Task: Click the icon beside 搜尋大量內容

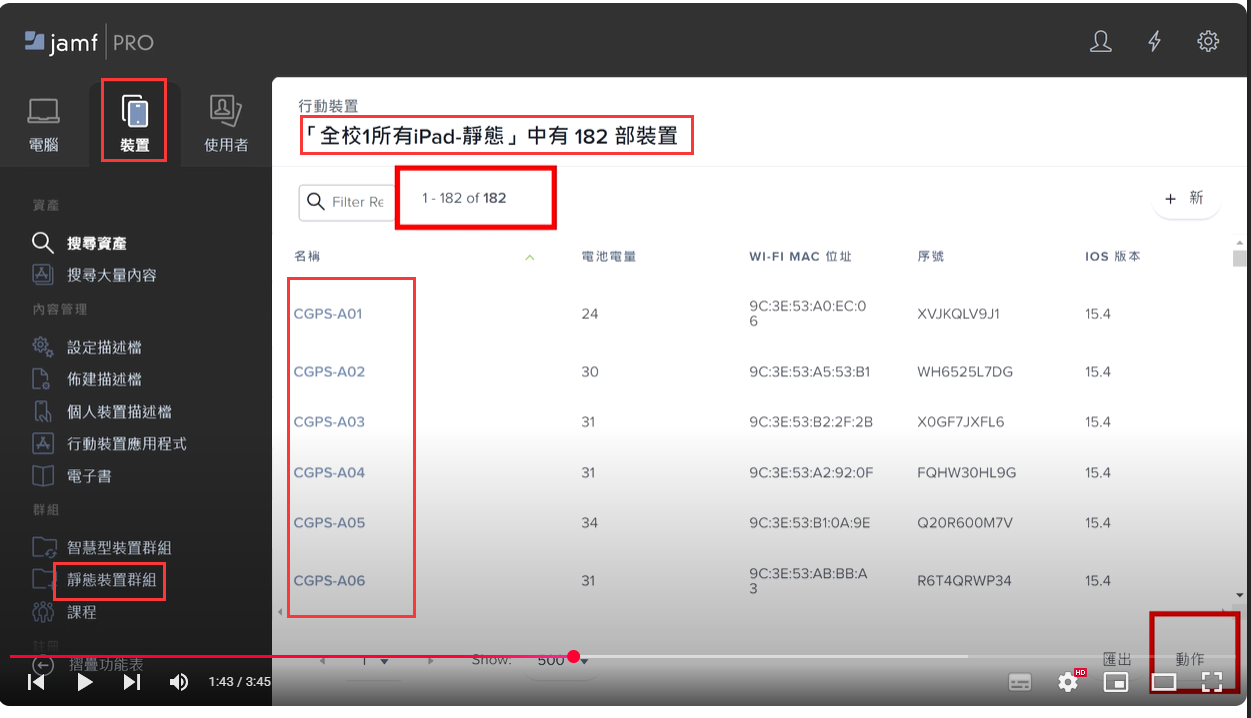Action: click(x=42, y=275)
